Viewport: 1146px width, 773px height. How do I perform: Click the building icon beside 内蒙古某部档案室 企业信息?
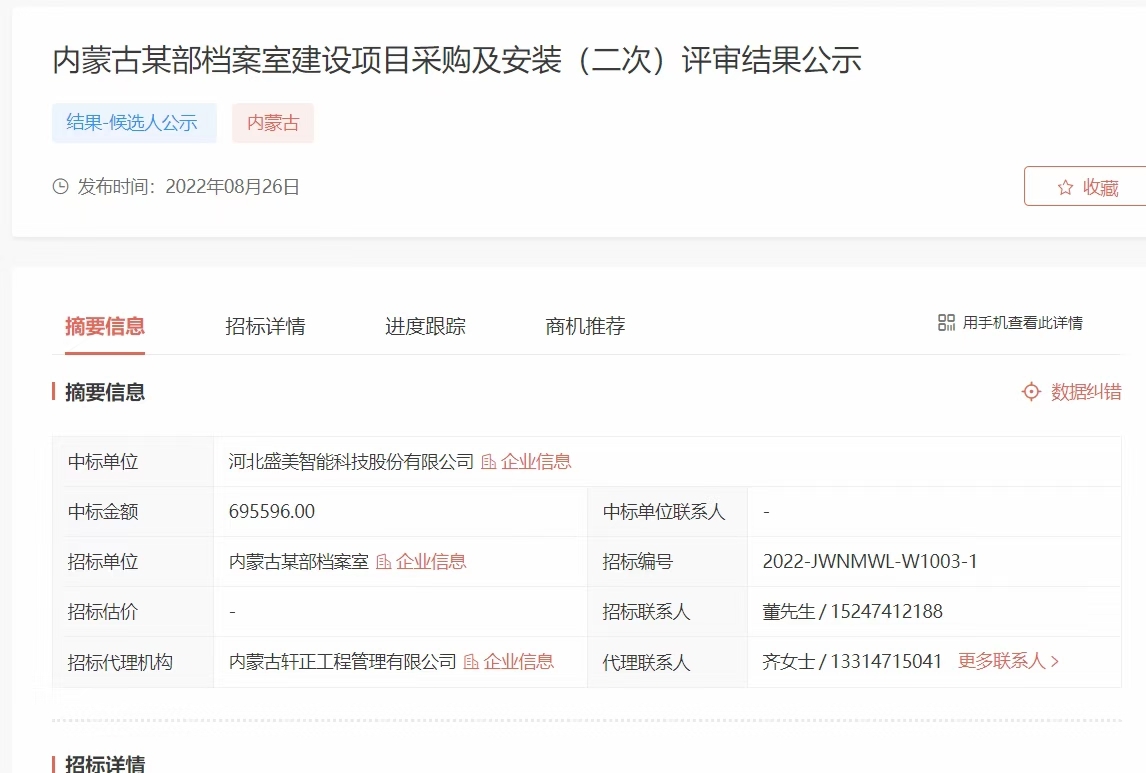[x=384, y=562]
